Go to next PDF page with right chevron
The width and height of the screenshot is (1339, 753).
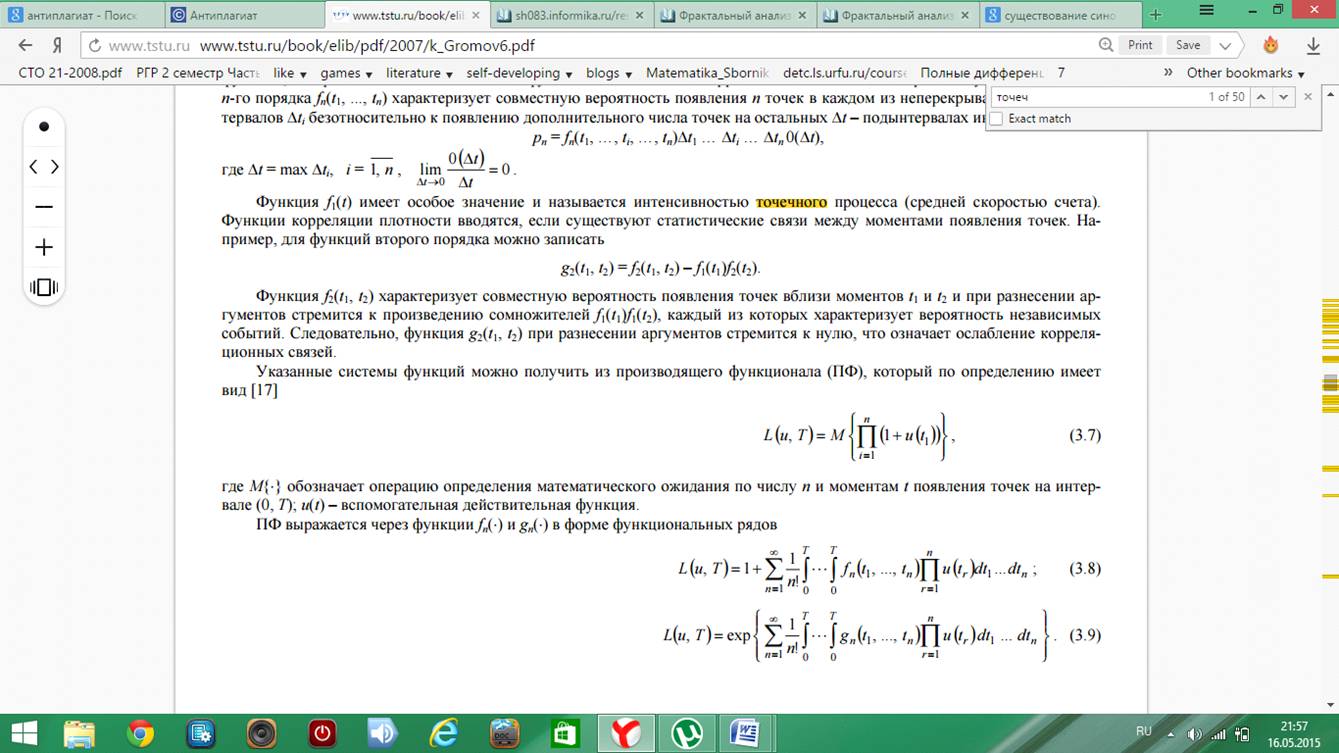pos(55,167)
